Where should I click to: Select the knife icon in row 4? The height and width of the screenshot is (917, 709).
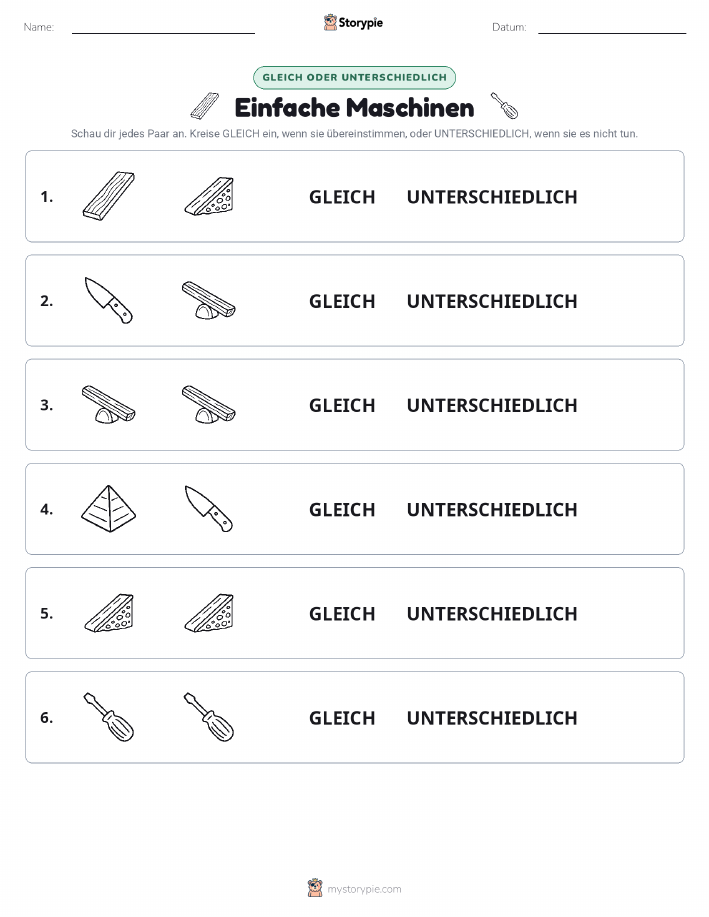(x=209, y=508)
